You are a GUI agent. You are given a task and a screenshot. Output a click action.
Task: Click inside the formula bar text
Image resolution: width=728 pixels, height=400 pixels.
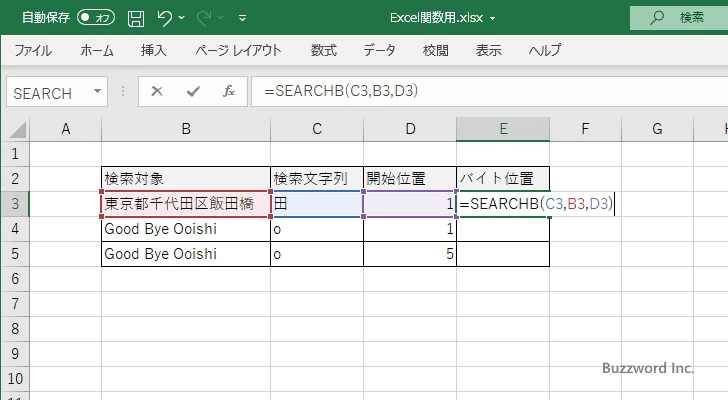[341, 91]
